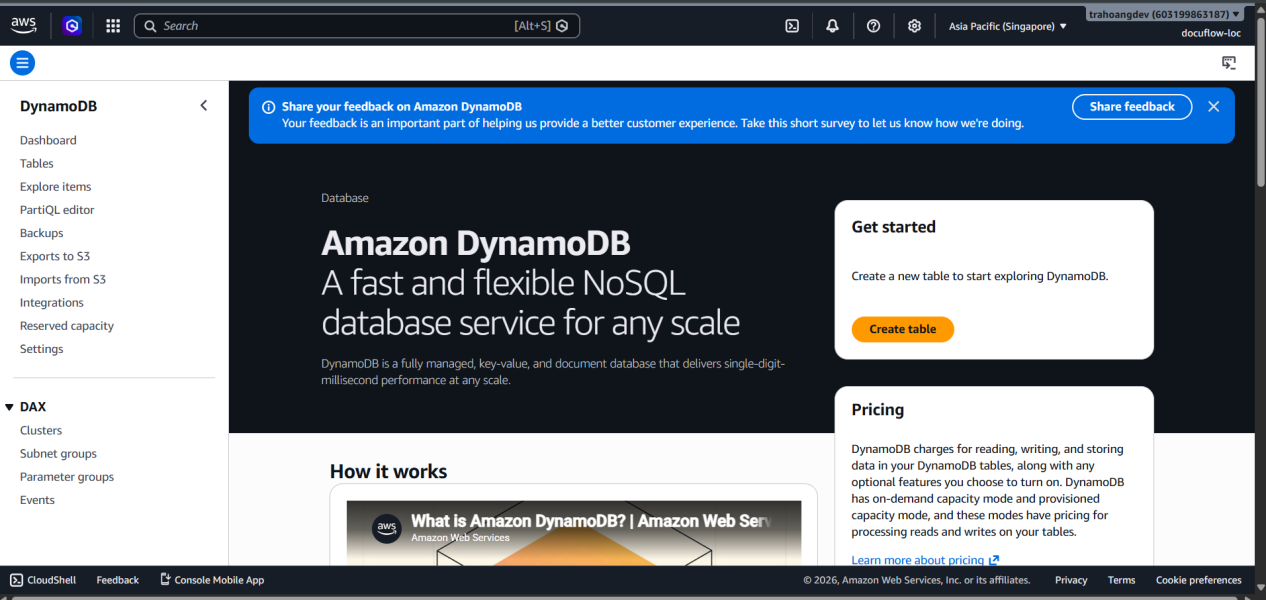The image size is (1266, 600).
Task: Open the Terms footer link
Action: pyautogui.click(x=1122, y=580)
